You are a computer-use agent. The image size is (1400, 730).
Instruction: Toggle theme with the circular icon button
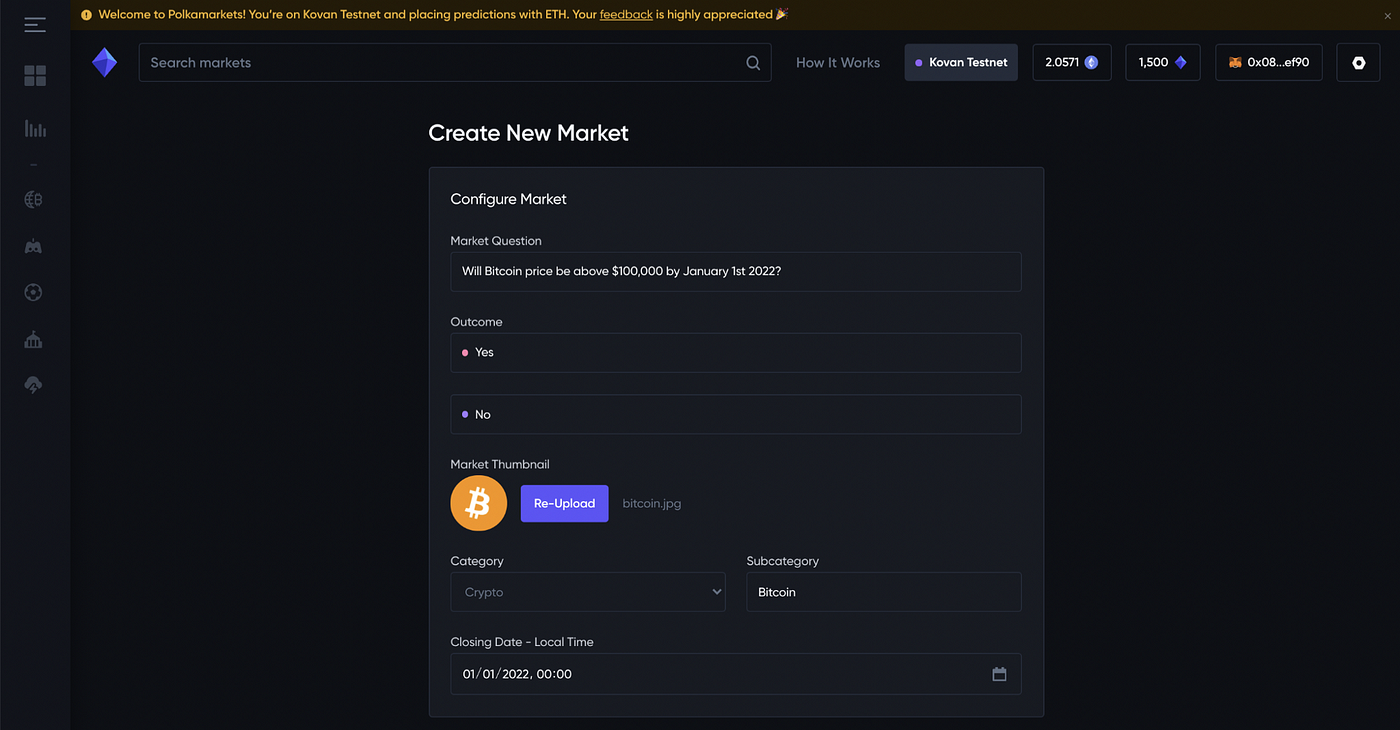(x=1358, y=62)
